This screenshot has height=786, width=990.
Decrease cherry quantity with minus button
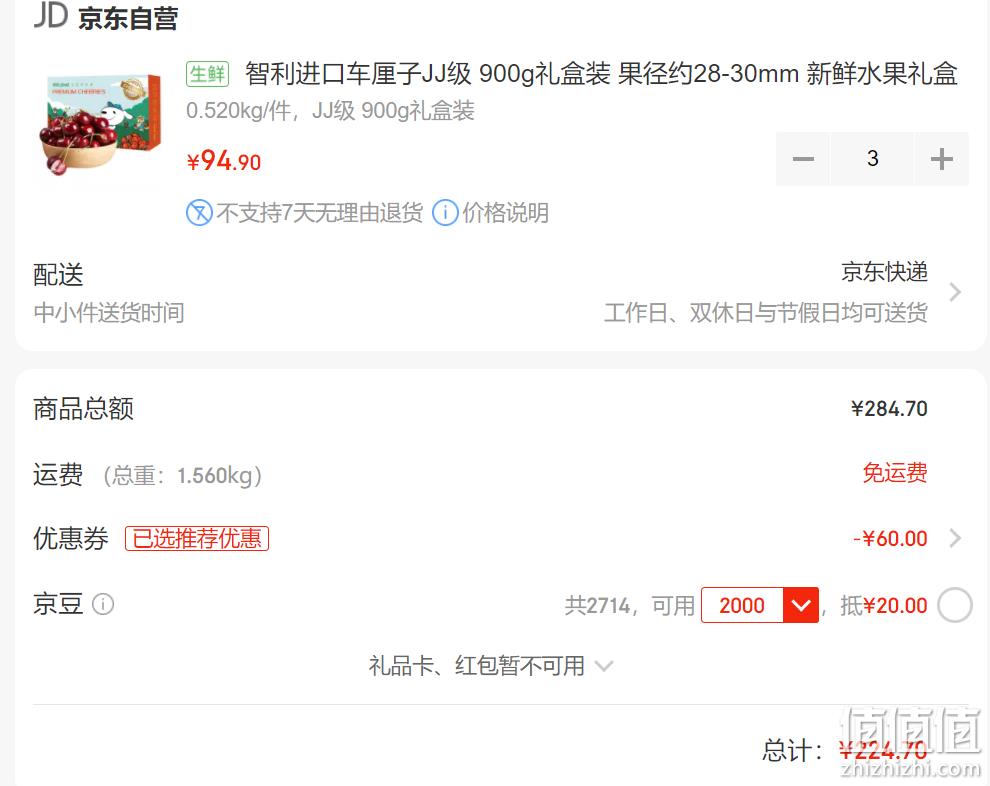tap(802, 159)
